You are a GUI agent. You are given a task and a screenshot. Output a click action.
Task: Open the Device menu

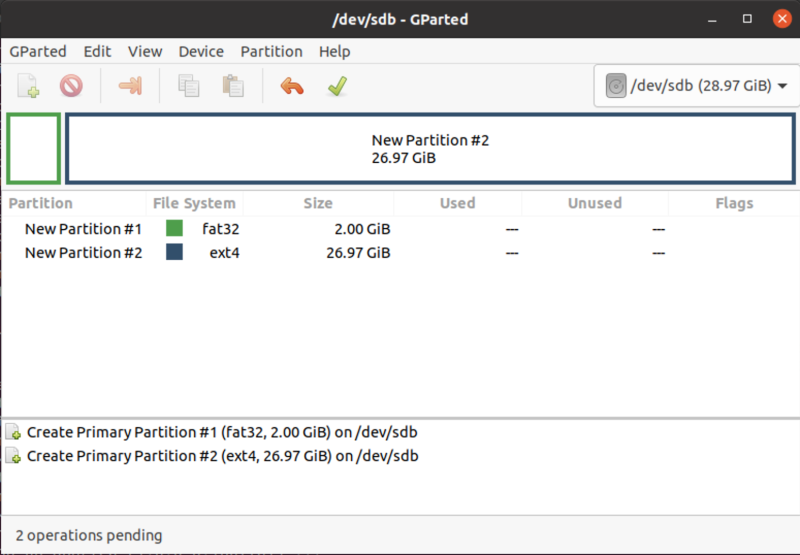point(201,52)
